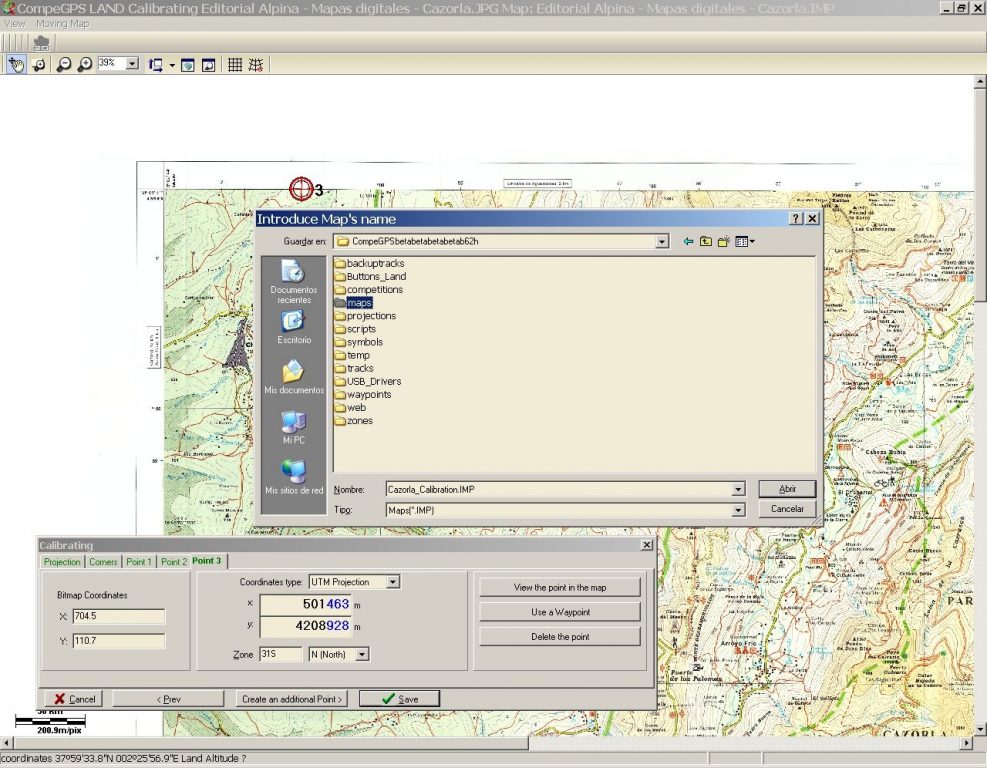Select the temp folder

tap(352, 355)
